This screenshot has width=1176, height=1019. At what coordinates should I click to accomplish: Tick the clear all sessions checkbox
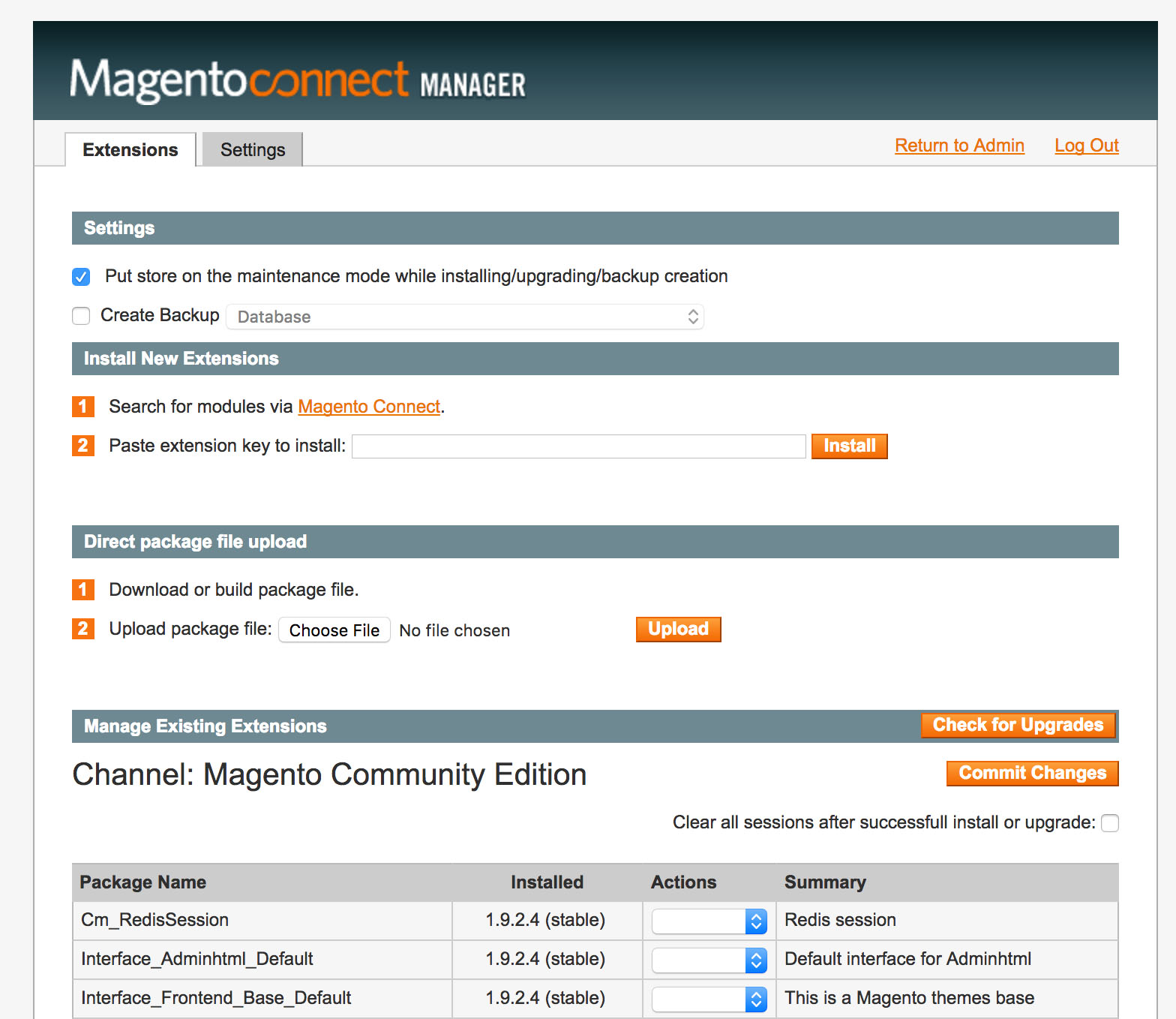tap(1110, 823)
